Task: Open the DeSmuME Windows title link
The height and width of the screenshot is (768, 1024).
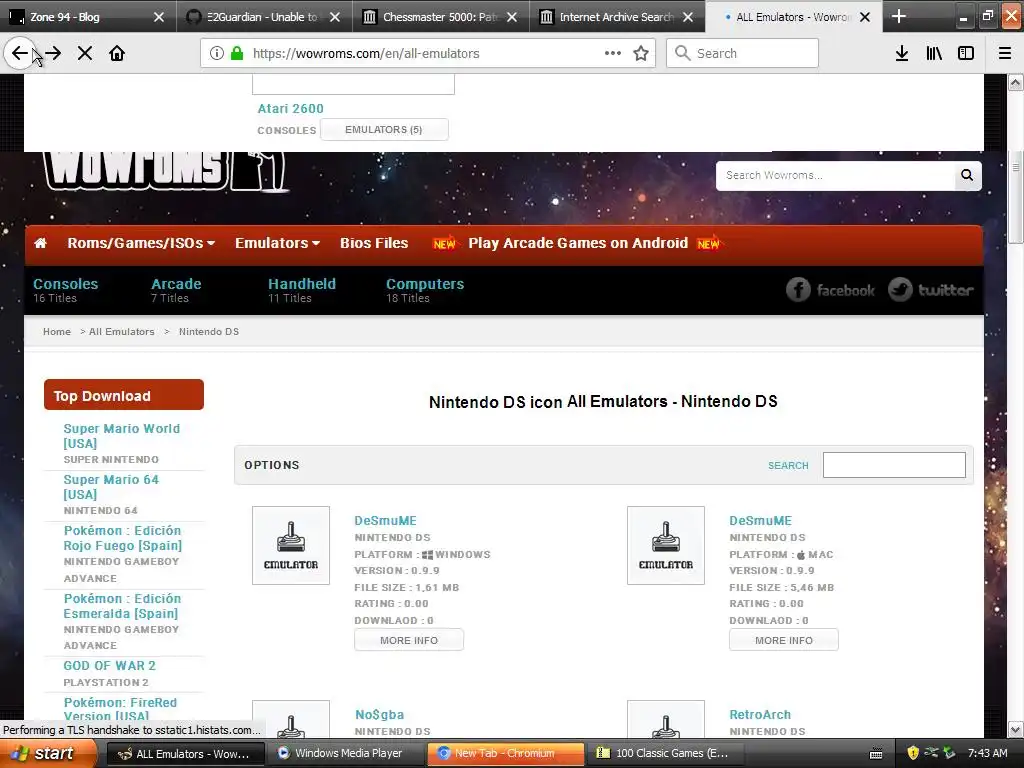Action: [385, 520]
